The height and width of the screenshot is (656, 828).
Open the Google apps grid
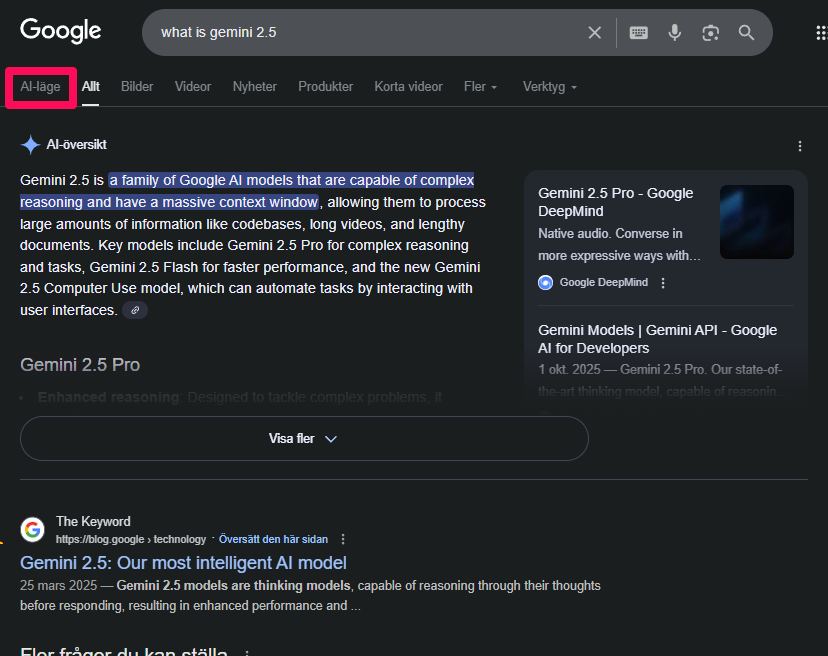point(820,33)
